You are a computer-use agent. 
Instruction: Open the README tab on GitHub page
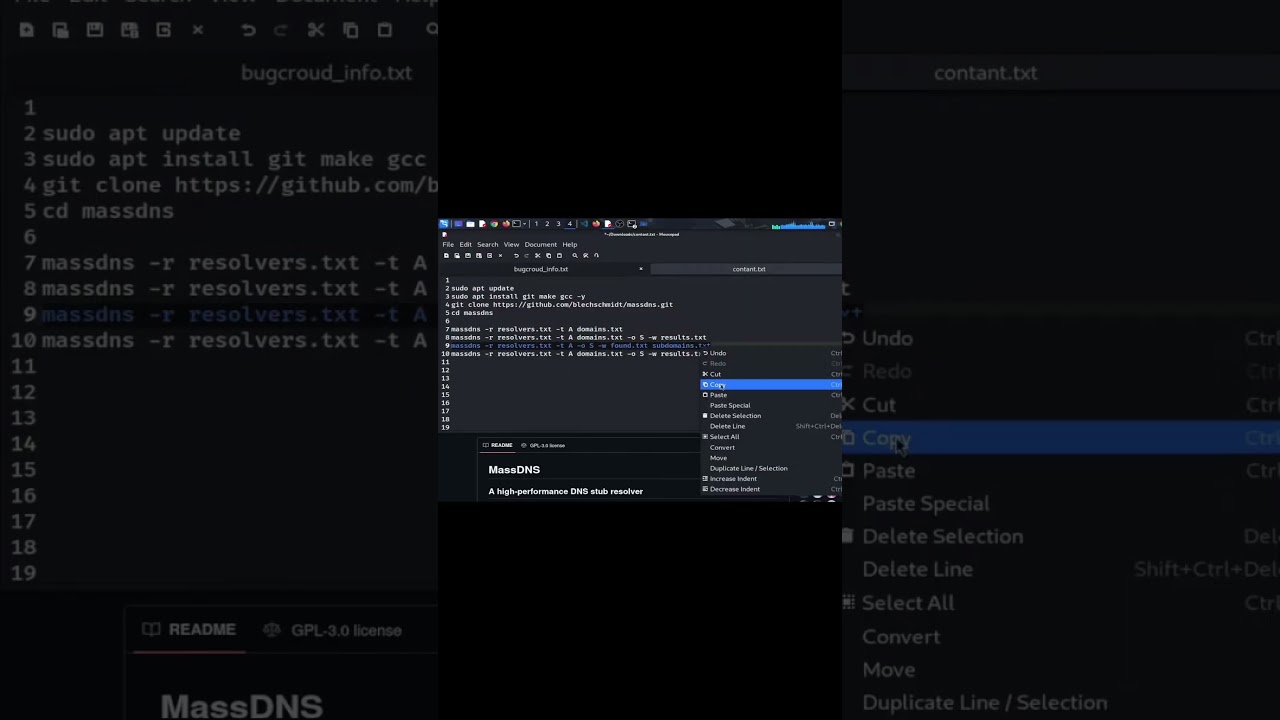click(x=498, y=445)
